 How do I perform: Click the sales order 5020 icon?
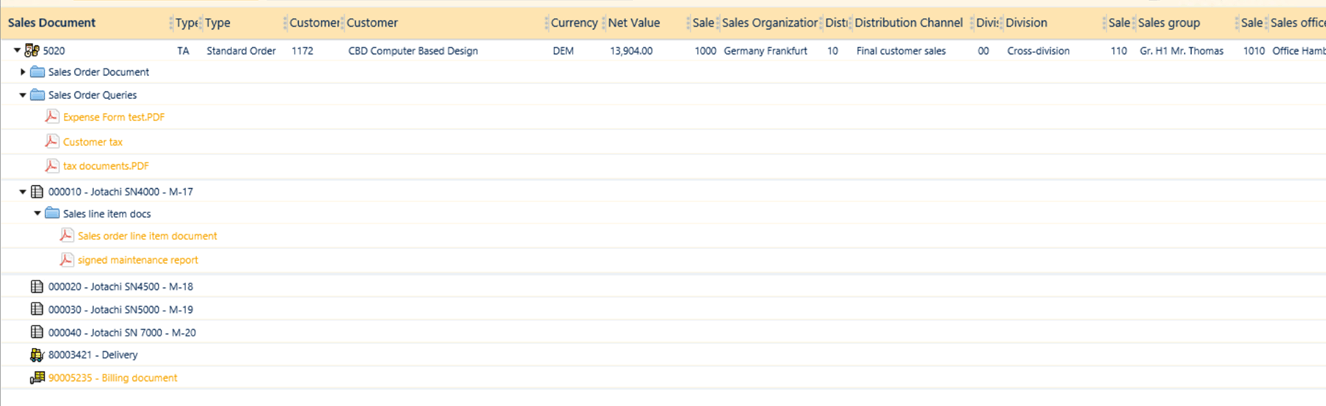click(x=32, y=51)
